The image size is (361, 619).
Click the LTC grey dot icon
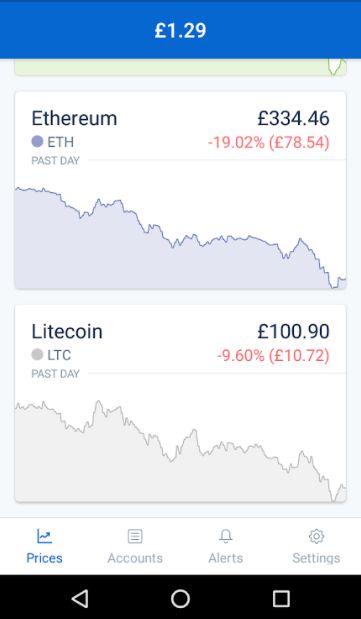[37, 355]
